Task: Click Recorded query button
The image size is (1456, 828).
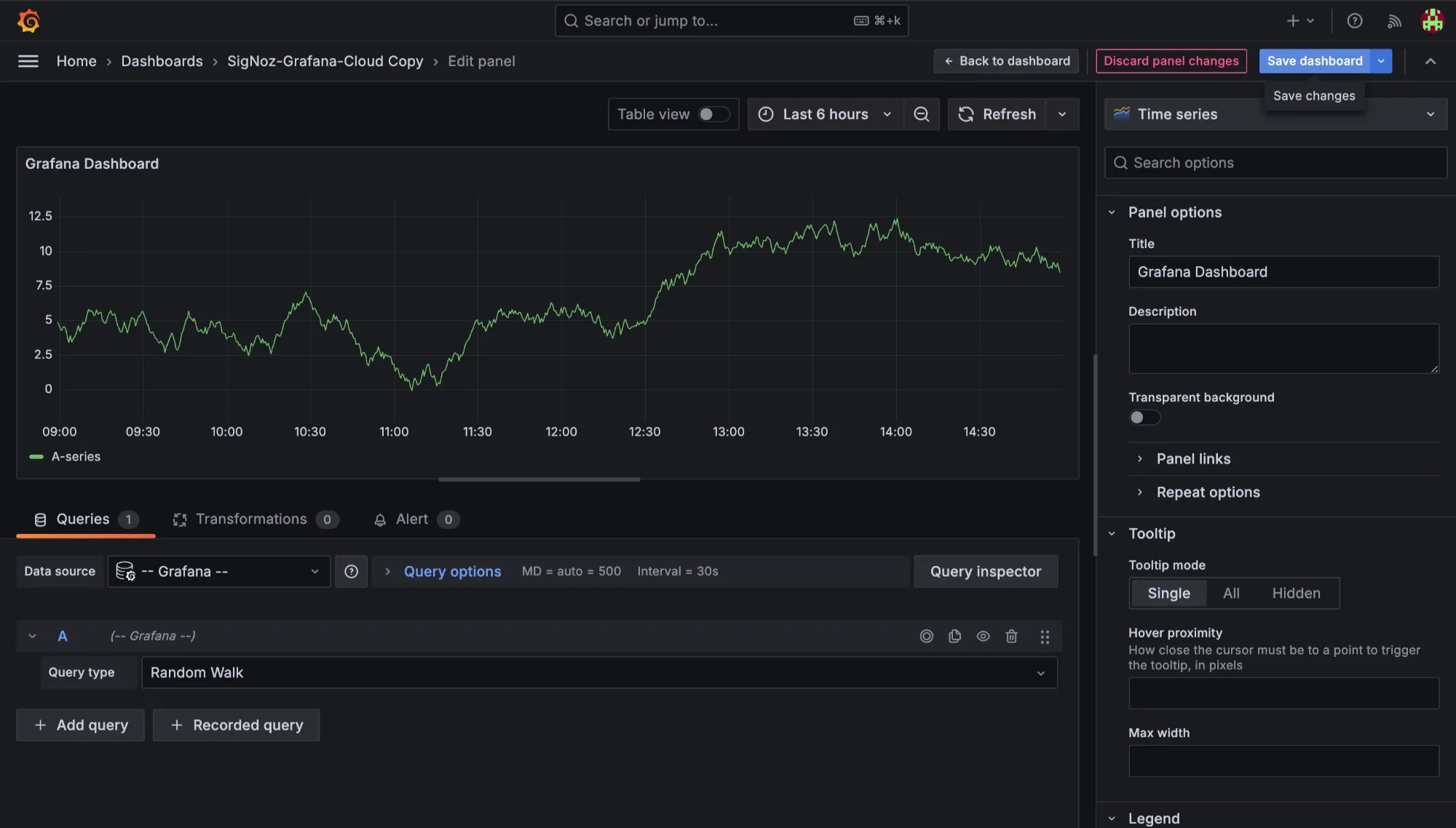Action: 236,725
